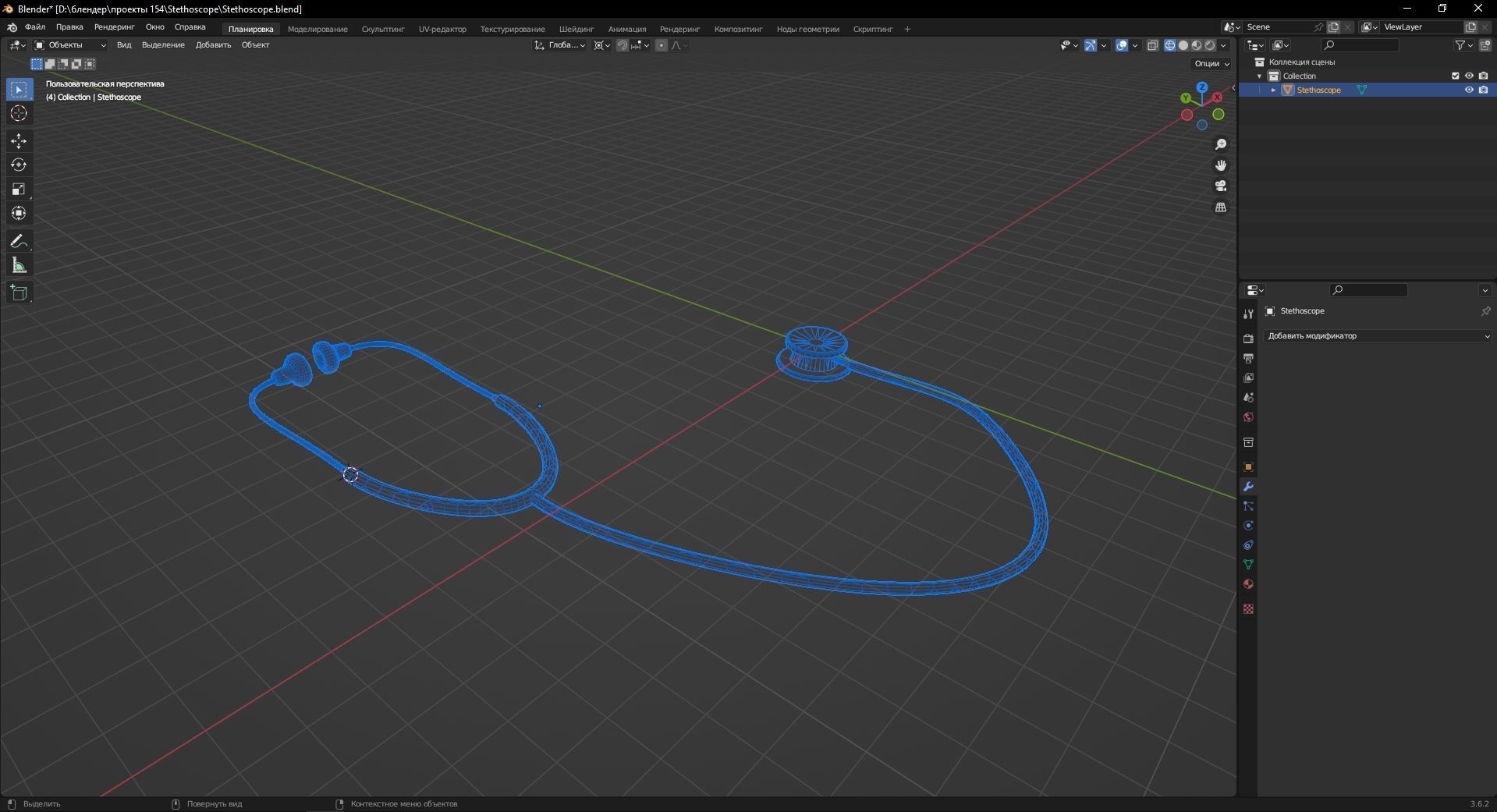Open the object mode dropdown
This screenshot has height=812, width=1497.
pos(70,45)
